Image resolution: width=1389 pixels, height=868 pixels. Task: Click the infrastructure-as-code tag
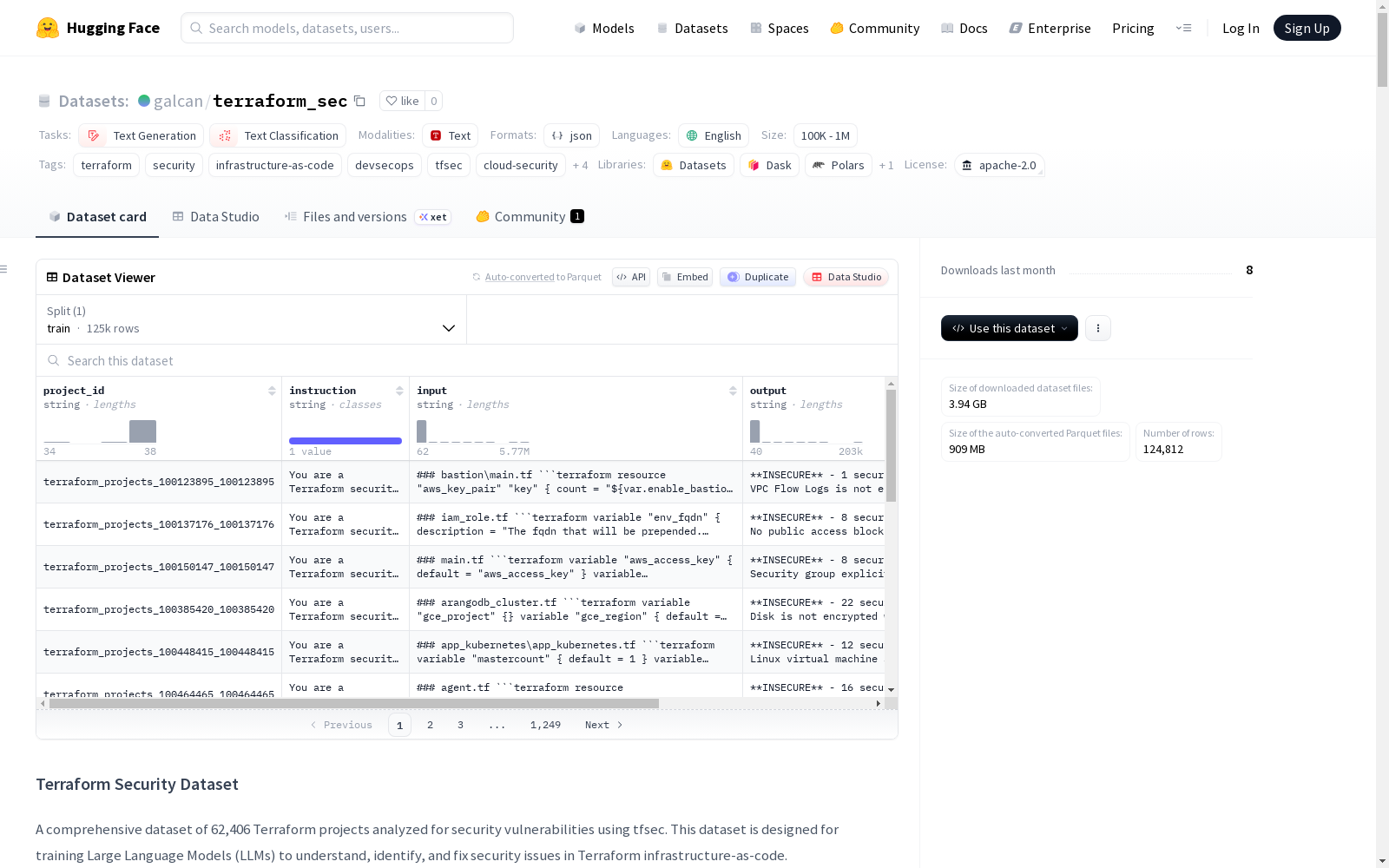tap(275, 165)
